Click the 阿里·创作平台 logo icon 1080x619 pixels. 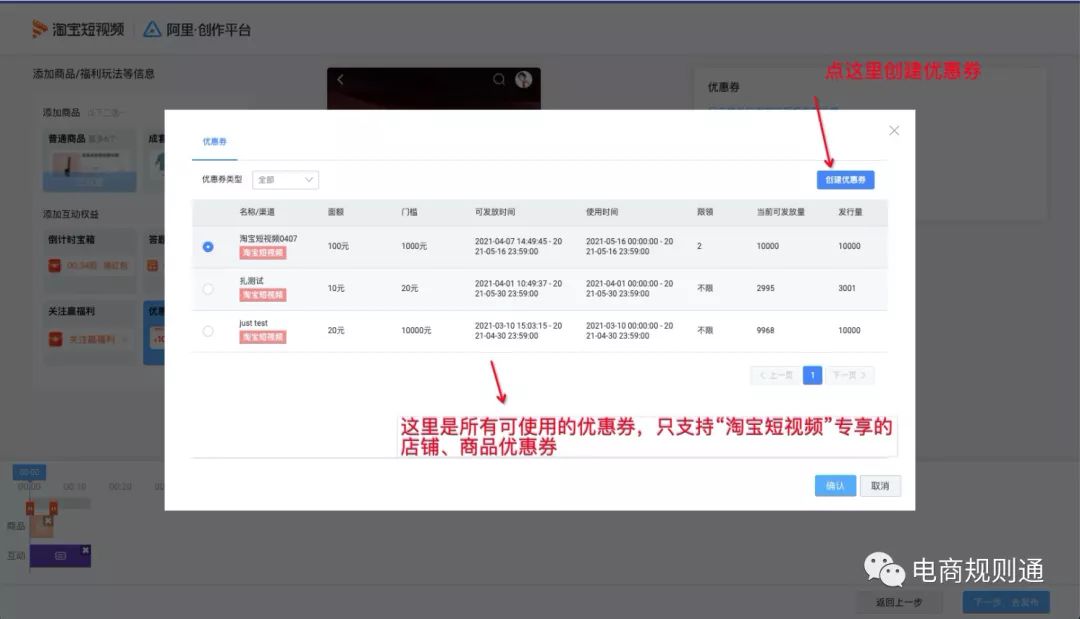pyautogui.click(x=152, y=29)
